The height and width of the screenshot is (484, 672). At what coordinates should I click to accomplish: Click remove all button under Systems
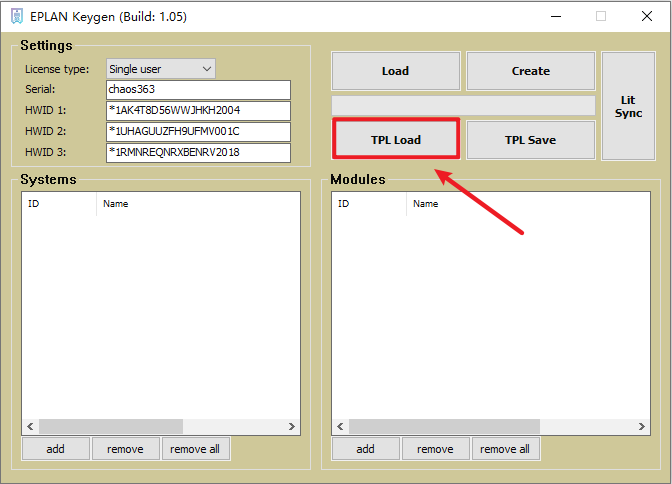pos(196,449)
